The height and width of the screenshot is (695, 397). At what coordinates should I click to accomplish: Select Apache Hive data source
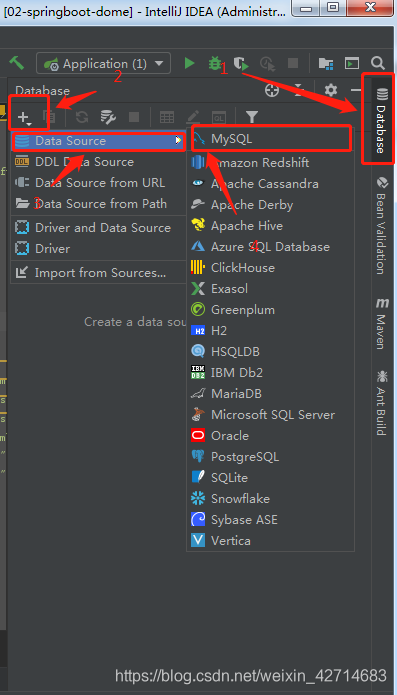click(x=271, y=226)
